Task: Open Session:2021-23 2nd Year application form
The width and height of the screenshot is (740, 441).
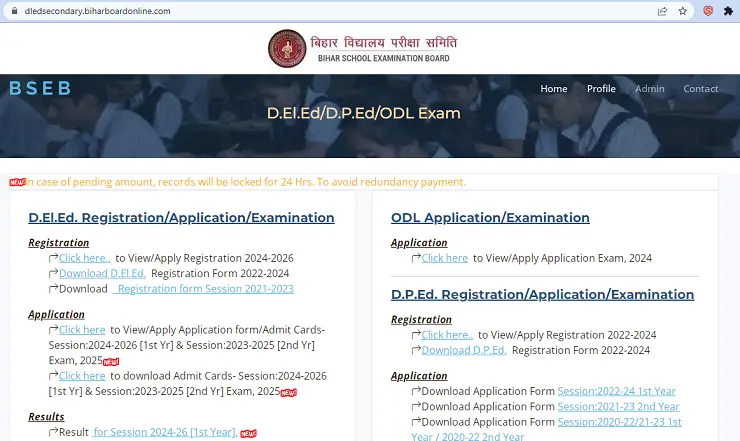Action: click(618, 407)
